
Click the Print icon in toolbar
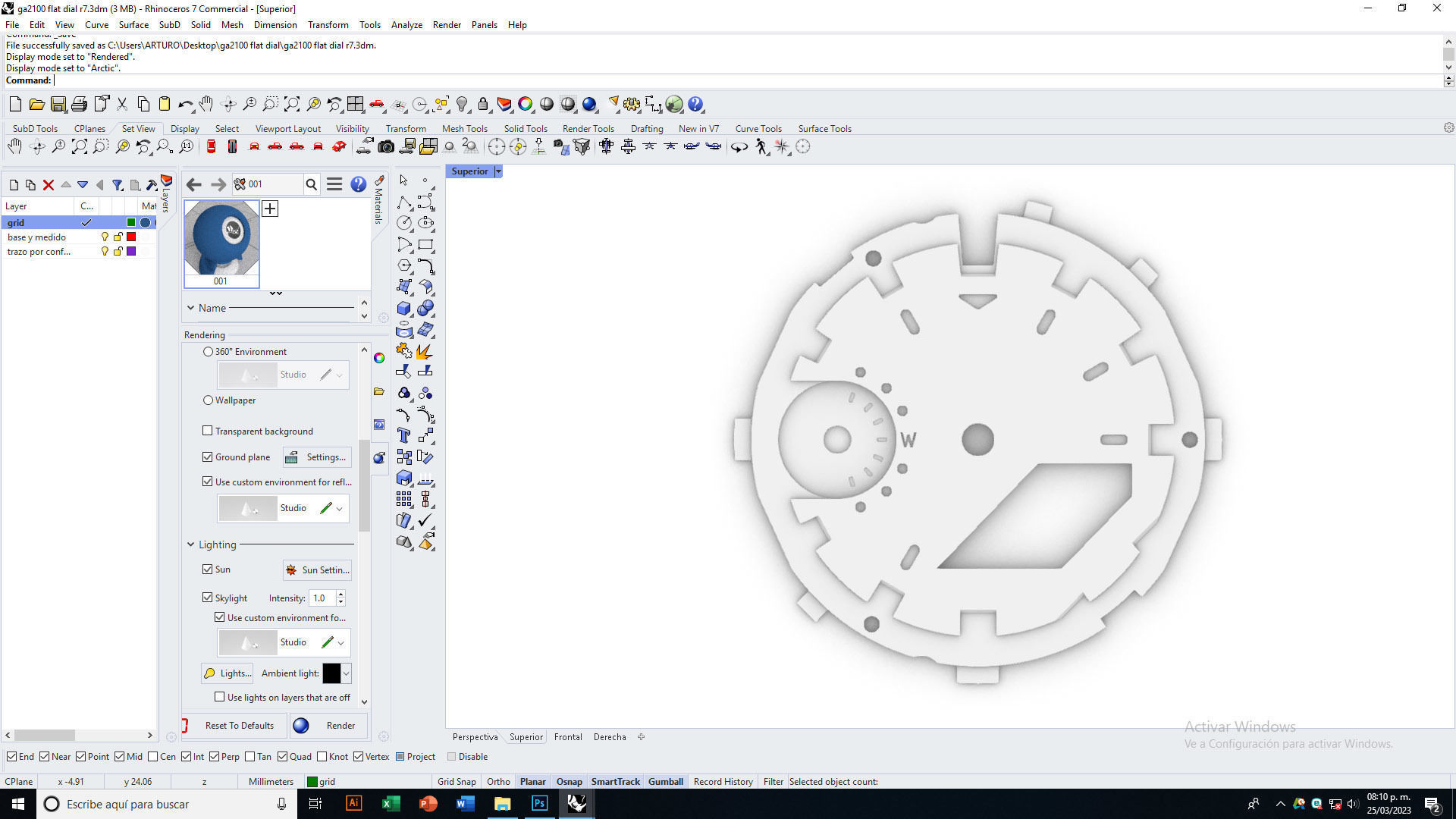pyautogui.click(x=79, y=104)
